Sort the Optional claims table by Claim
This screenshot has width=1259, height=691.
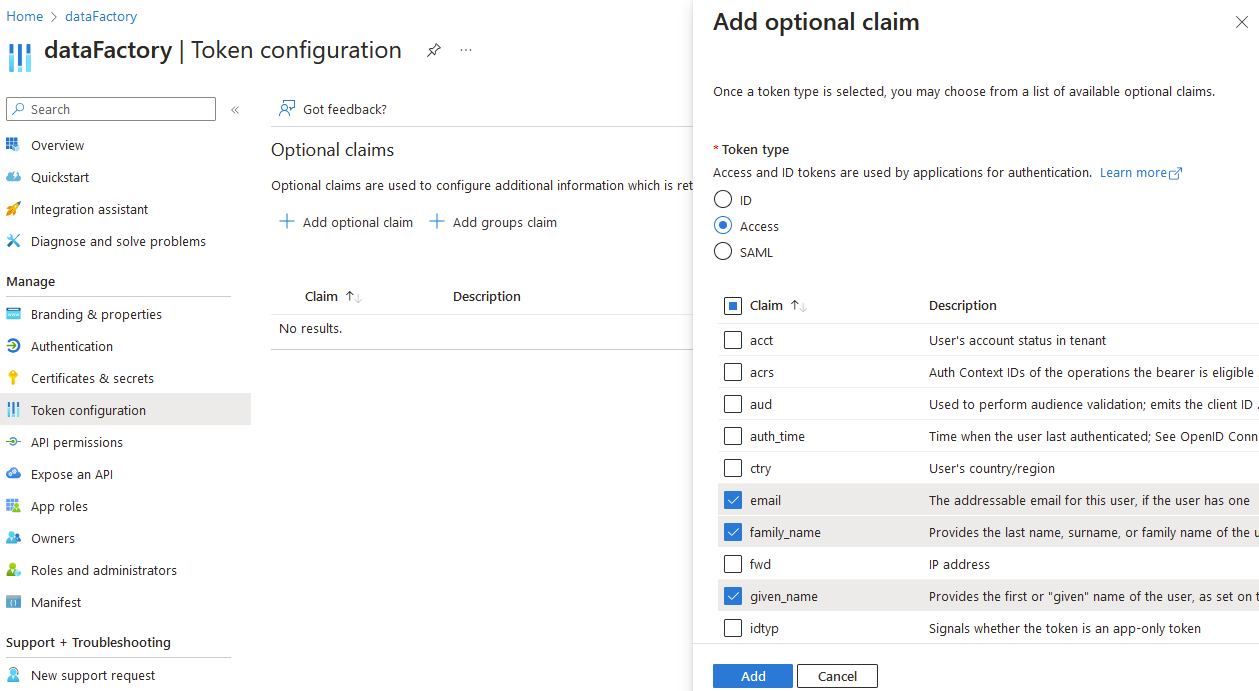tap(352, 297)
